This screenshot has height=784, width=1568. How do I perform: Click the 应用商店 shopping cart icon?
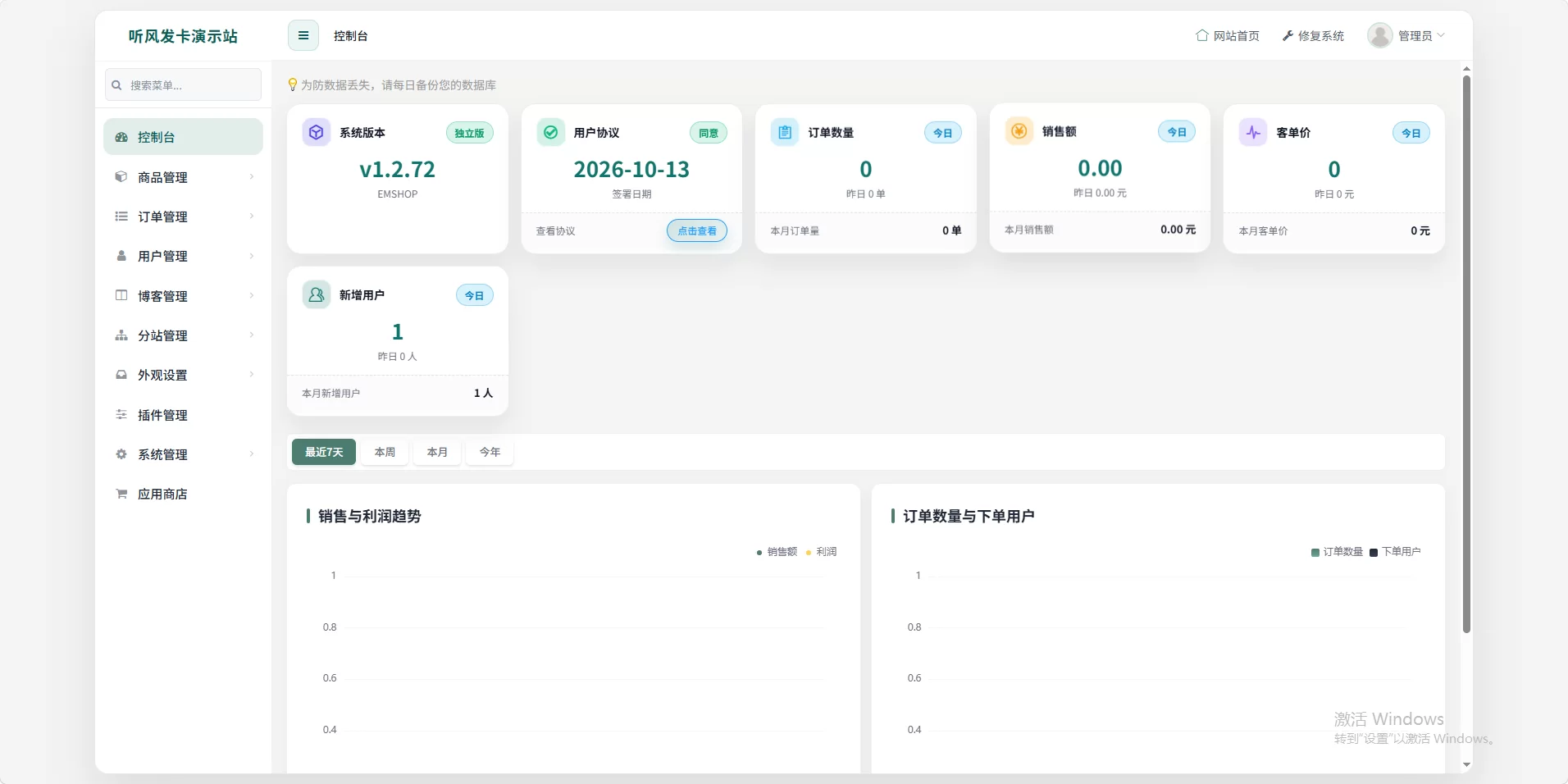pyautogui.click(x=121, y=494)
